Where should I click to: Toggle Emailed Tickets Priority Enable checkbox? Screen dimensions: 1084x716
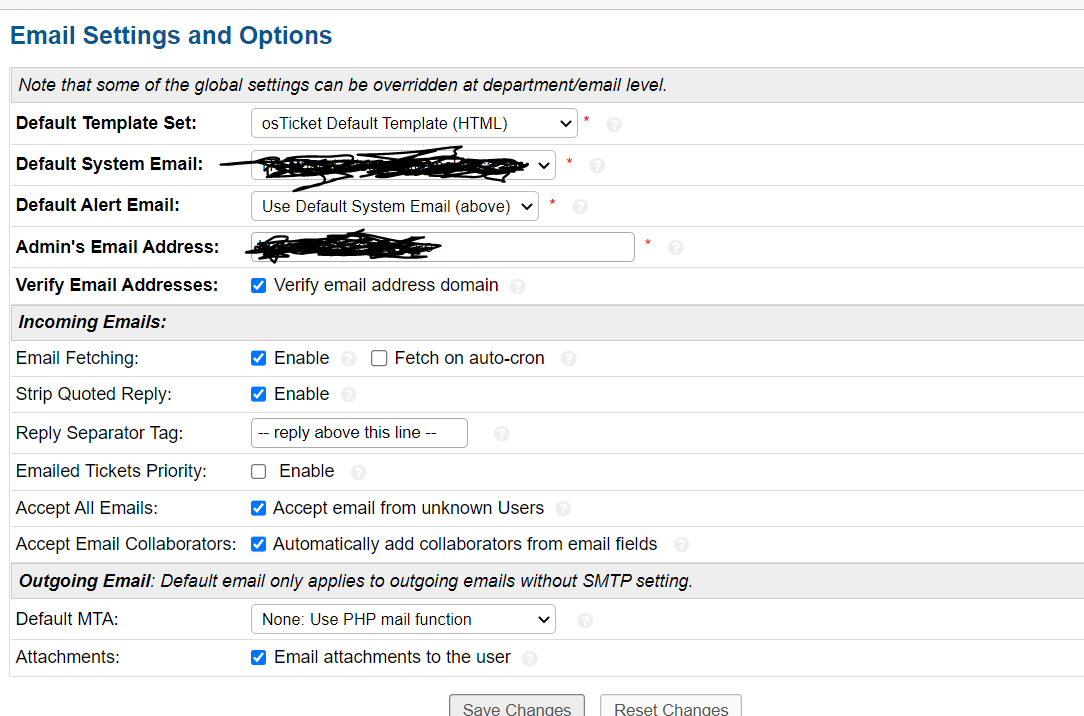point(259,471)
